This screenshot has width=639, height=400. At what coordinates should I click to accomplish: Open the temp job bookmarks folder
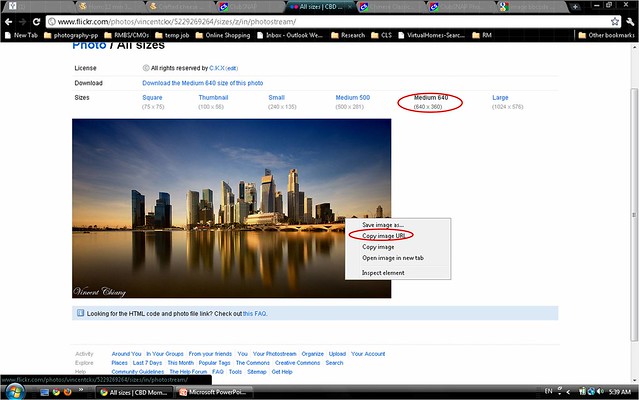tap(172, 35)
